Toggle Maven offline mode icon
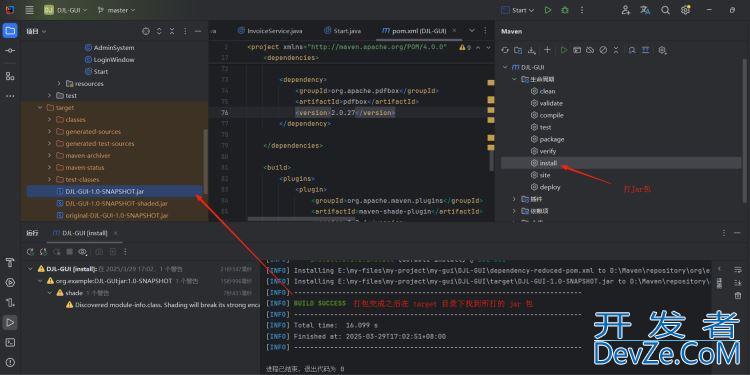 [590, 50]
